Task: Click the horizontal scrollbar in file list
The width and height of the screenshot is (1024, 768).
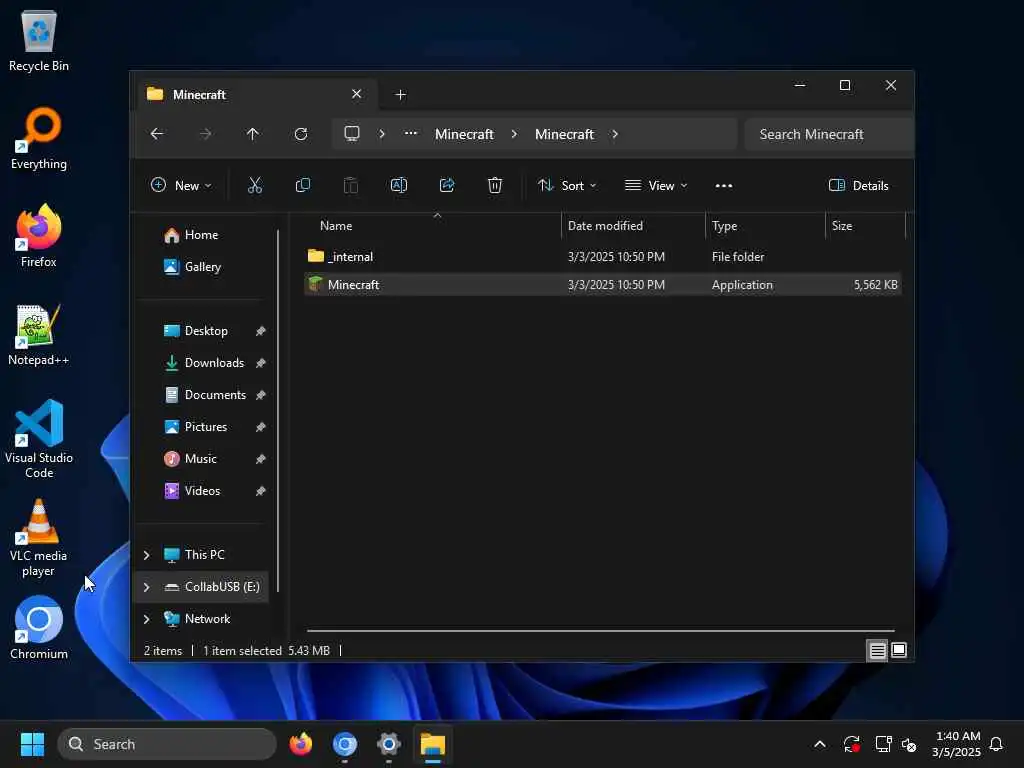Action: click(x=600, y=632)
